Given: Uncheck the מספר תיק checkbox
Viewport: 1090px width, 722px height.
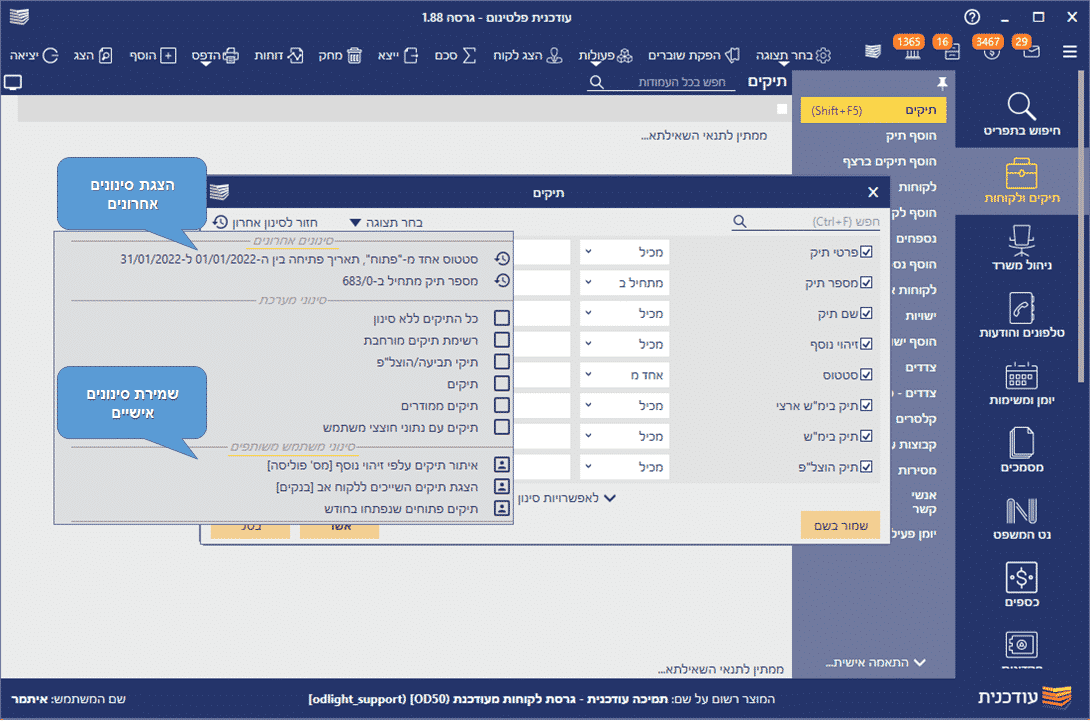Looking at the screenshot, I should point(866,282).
